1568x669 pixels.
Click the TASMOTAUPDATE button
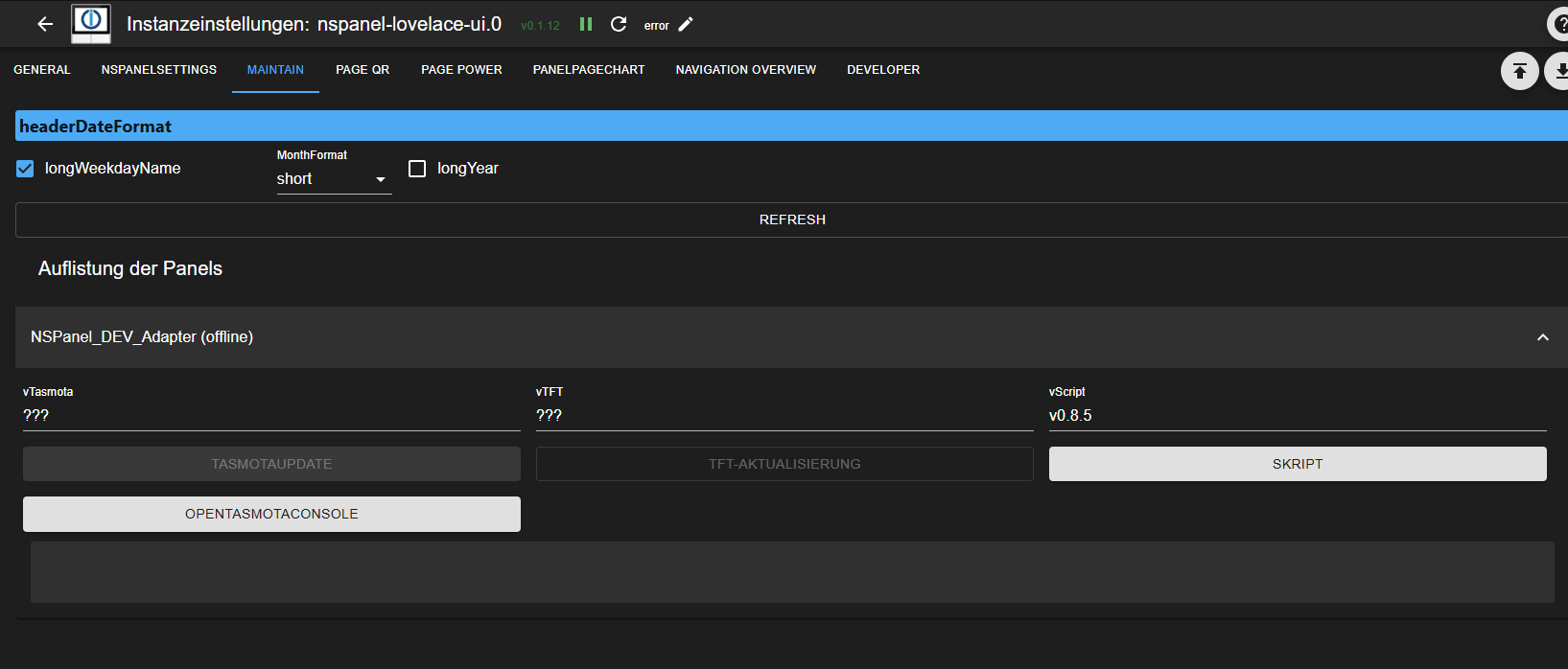271,464
